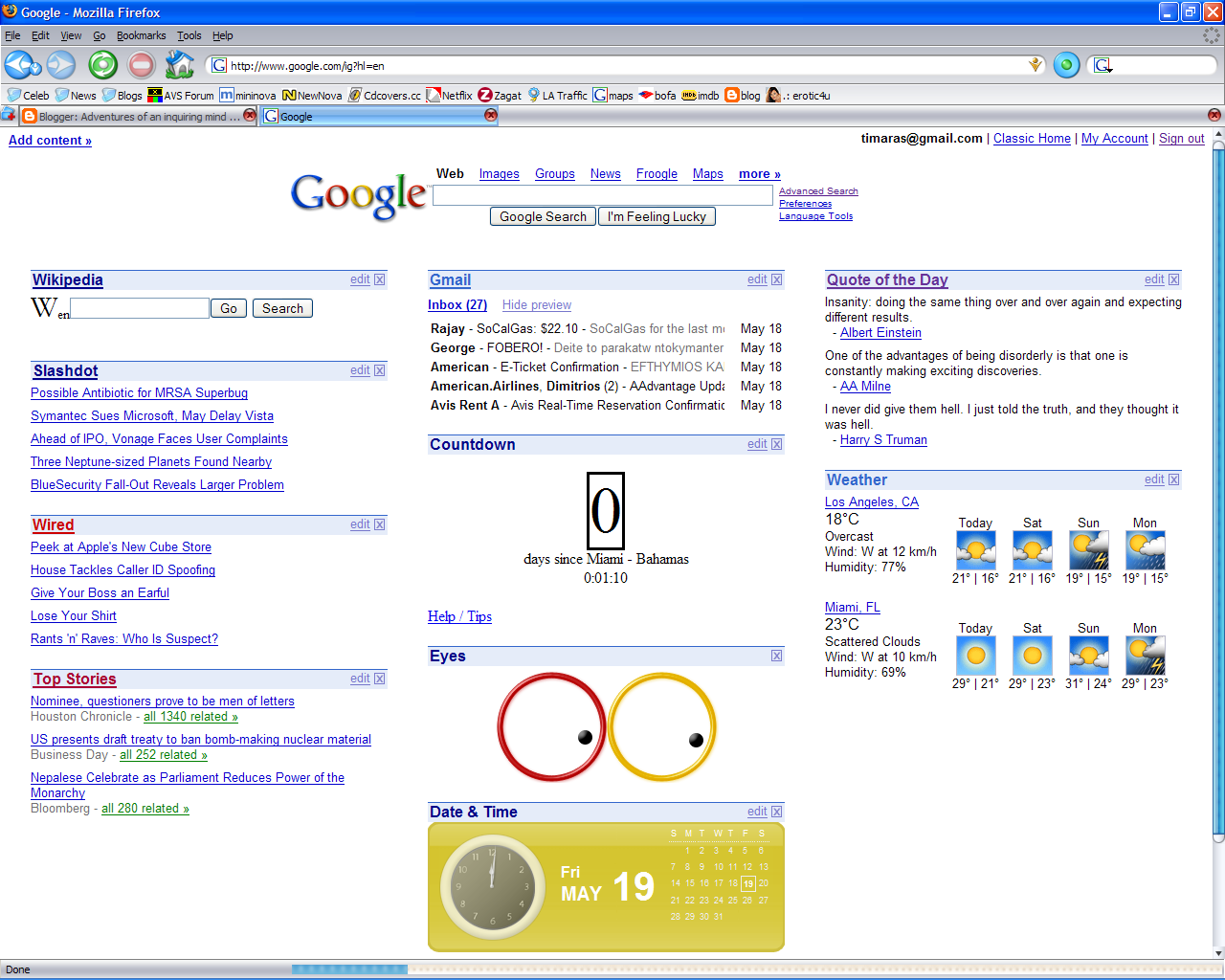Viewport: 1225px width, 980px height.
Task: Open the Blogs bookmark folder
Action: [x=122, y=95]
